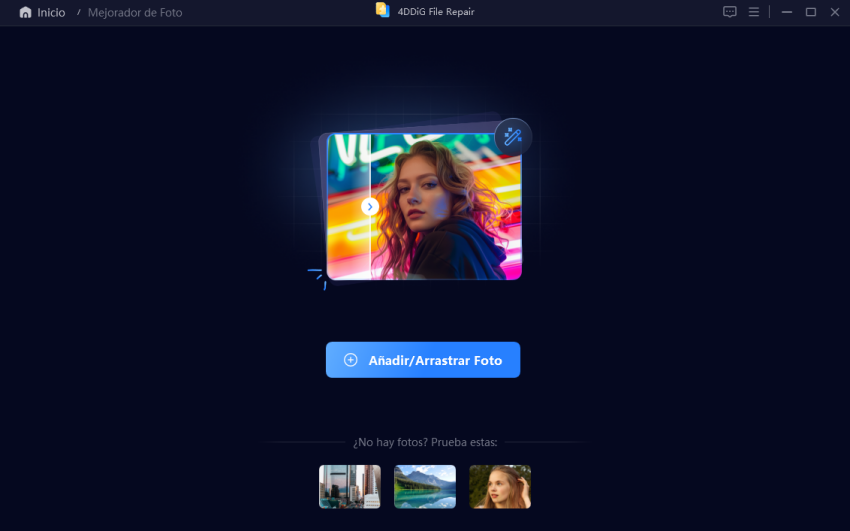Choose the woman portrait sample photo
This screenshot has height=531, width=850.
(500, 487)
